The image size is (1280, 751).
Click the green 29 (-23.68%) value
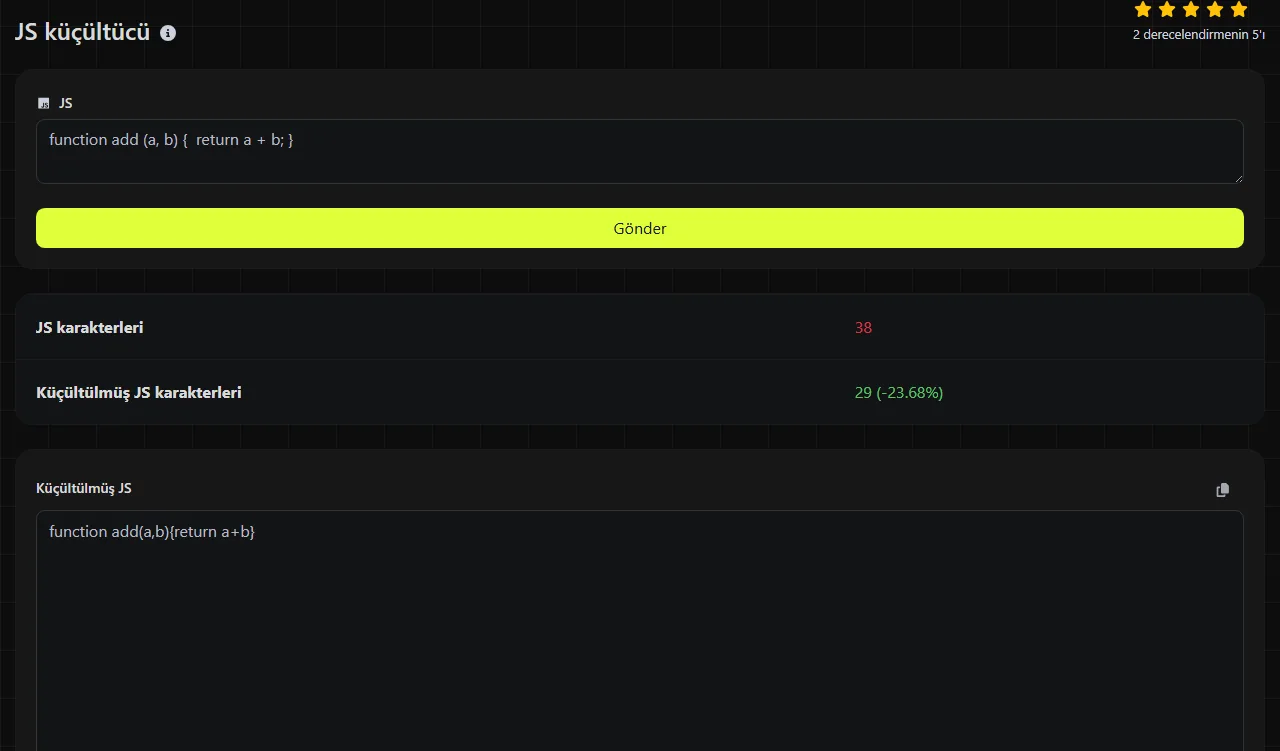pyautogui.click(x=899, y=392)
